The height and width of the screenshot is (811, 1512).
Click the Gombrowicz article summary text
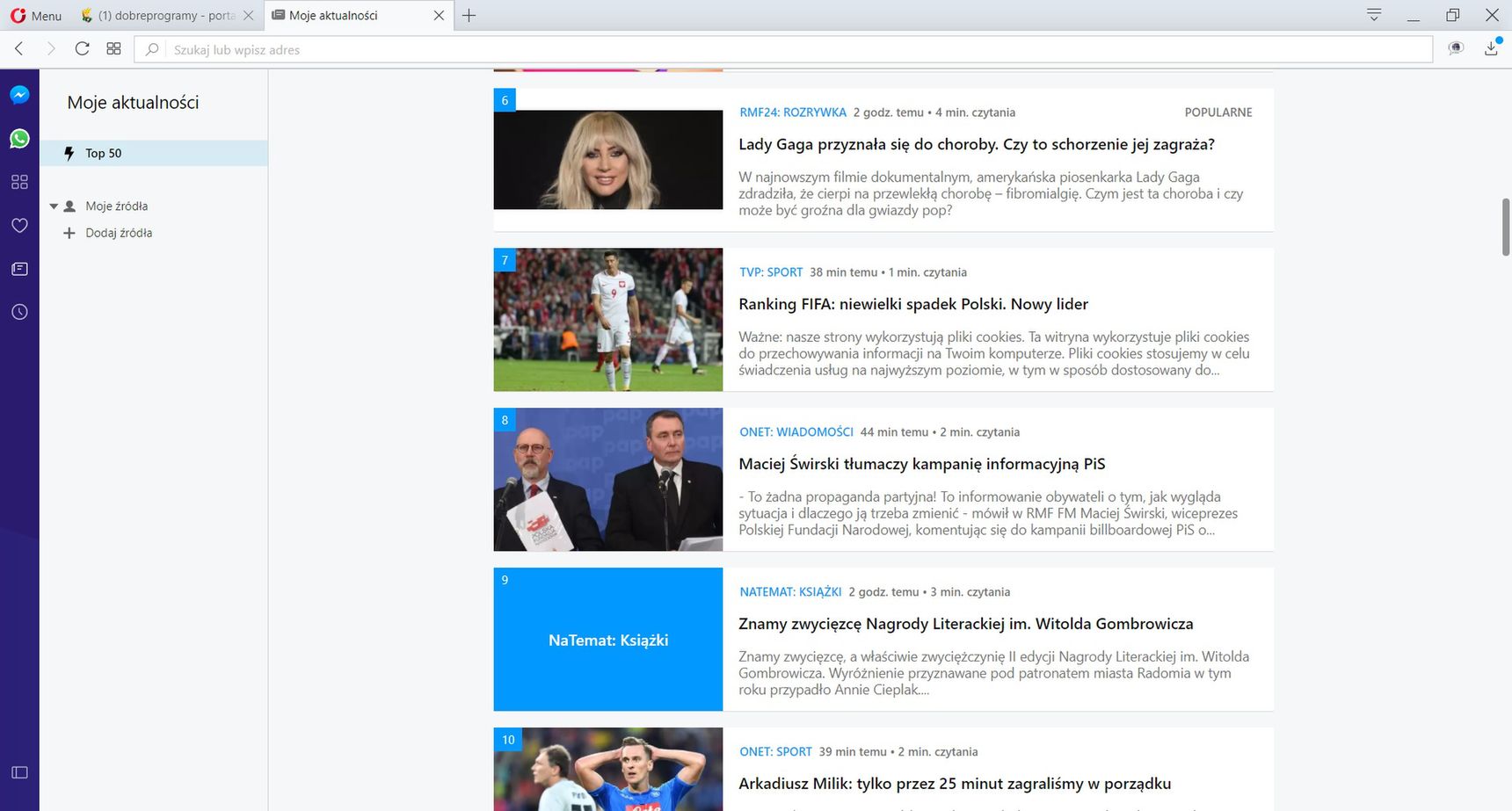pos(993,673)
